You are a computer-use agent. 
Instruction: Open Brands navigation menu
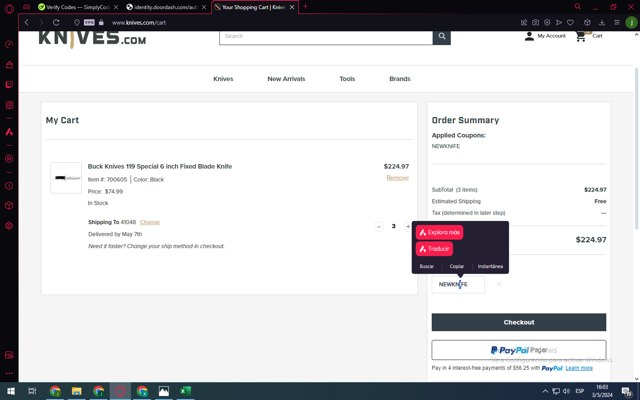tap(400, 79)
